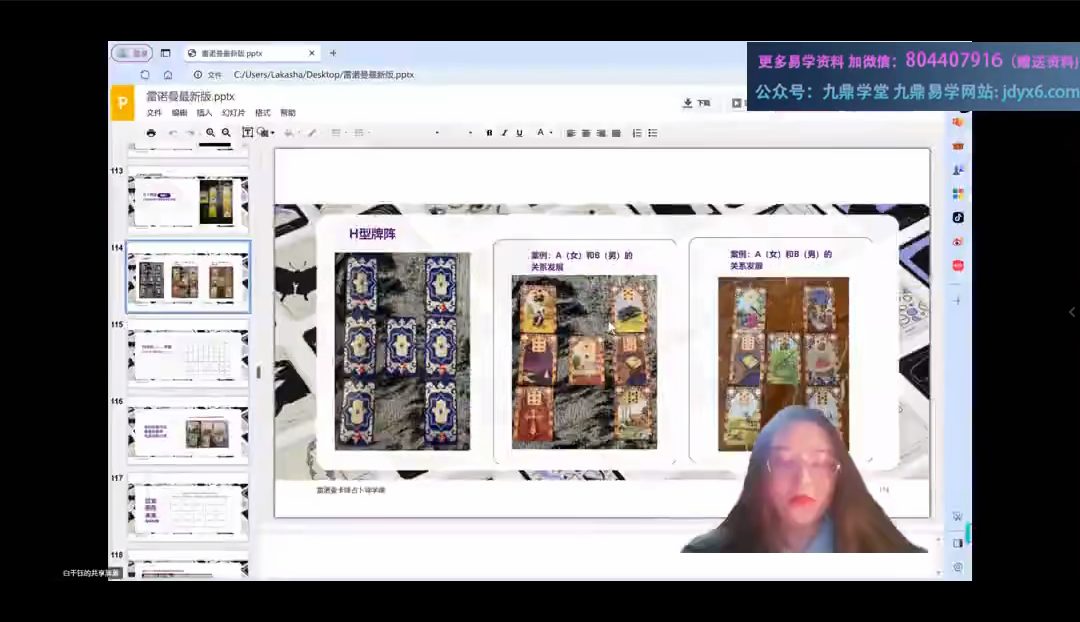
Task: Open a new browser tab
Action: (333, 53)
